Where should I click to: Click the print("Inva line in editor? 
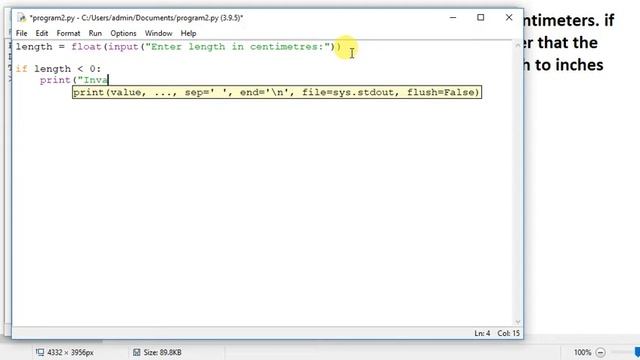[x=74, y=80]
